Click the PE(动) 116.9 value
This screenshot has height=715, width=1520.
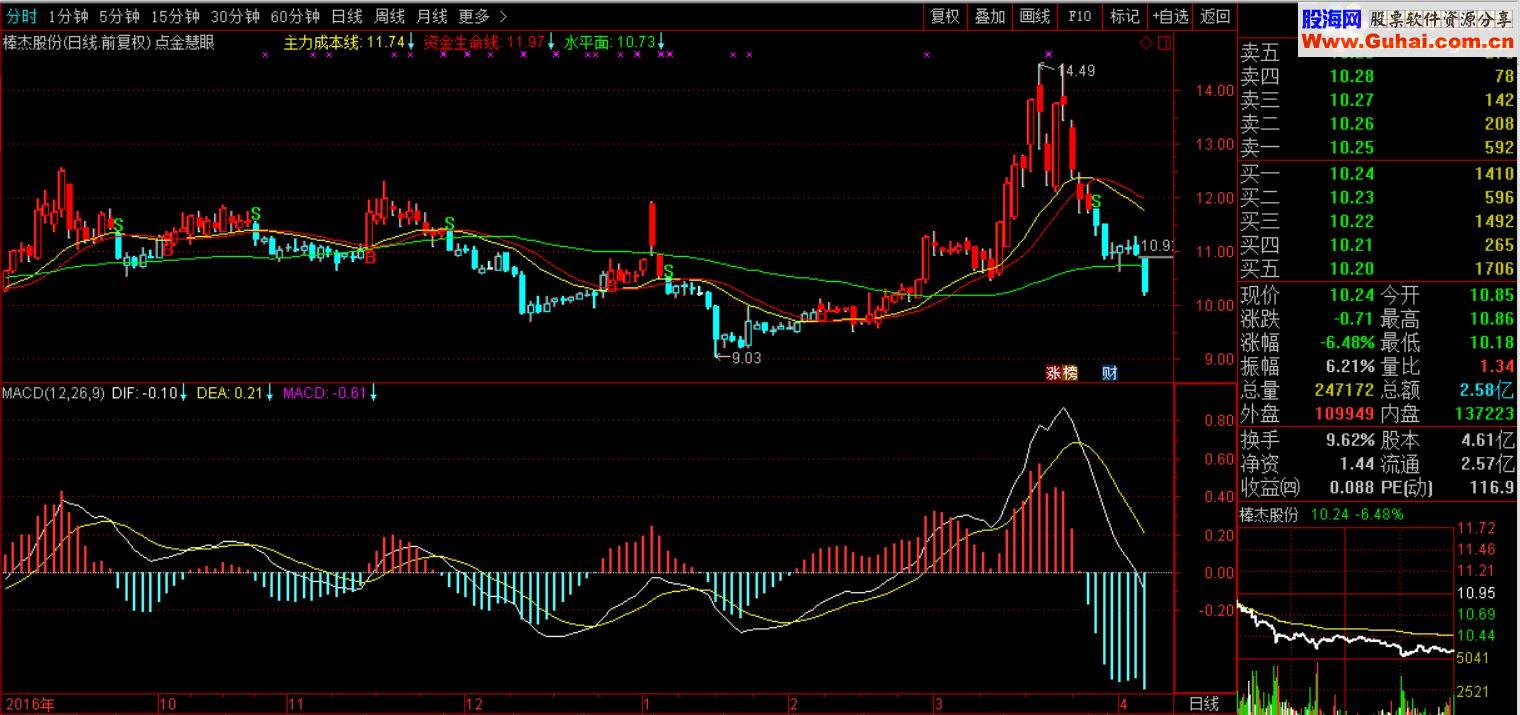pyautogui.click(x=1493, y=488)
